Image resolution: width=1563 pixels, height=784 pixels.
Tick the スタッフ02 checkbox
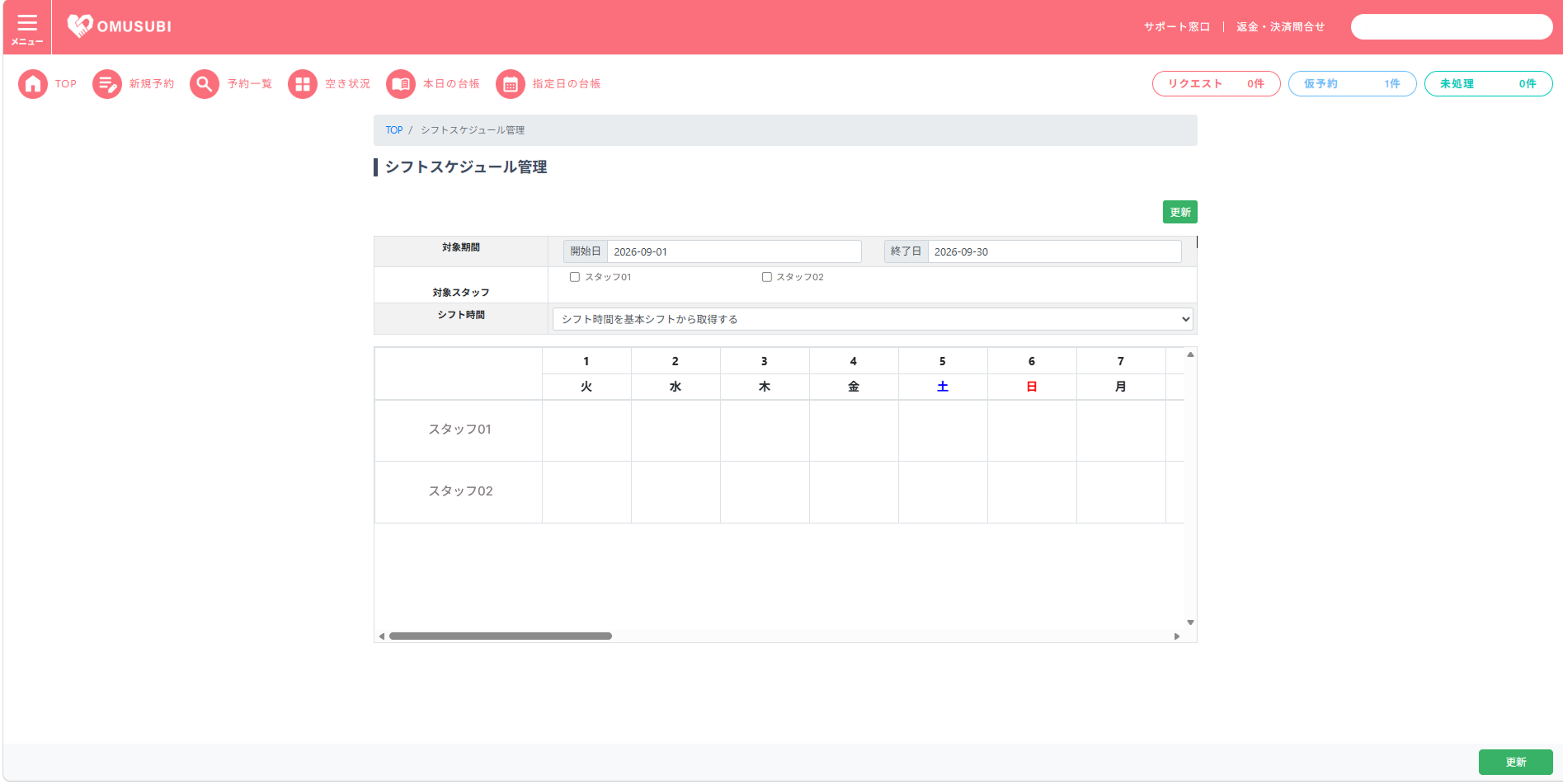point(767,277)
